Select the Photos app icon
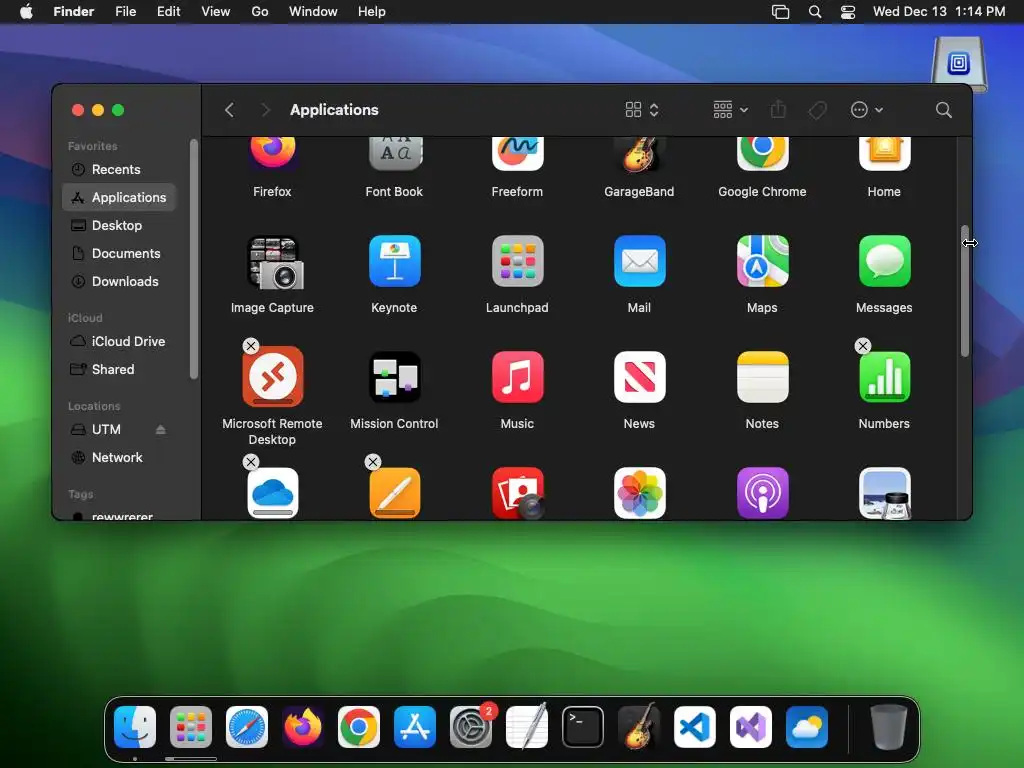The height and width of the screenshot is (768, 1024). click(639, 493)
